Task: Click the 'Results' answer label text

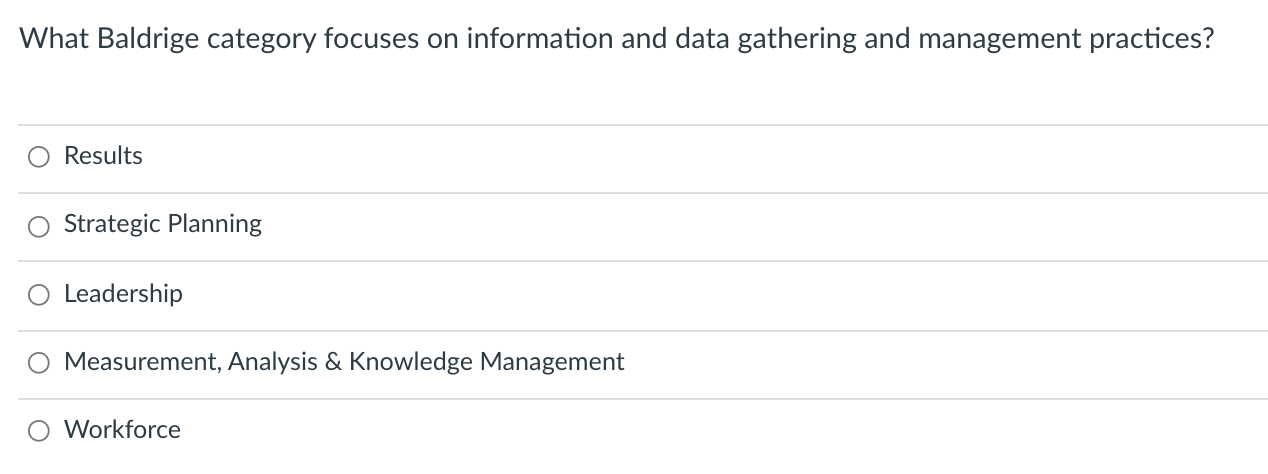Action: click(x=103, y=156)
